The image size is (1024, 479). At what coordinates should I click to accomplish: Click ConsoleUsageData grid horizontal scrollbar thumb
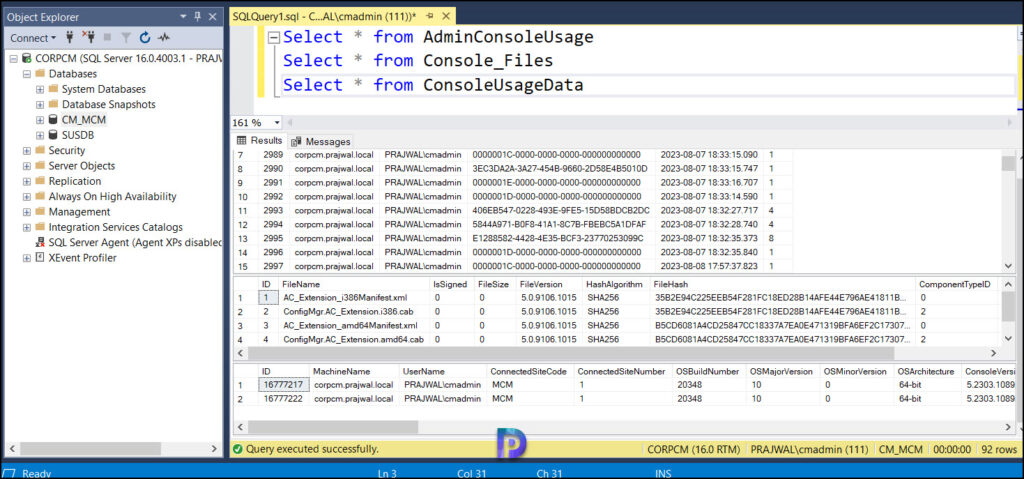(x=333, y=427)
